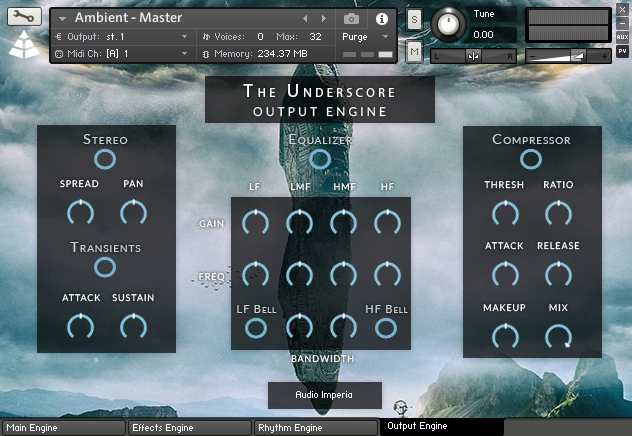Click the pan center icon
632x436 pixels.
474,56
